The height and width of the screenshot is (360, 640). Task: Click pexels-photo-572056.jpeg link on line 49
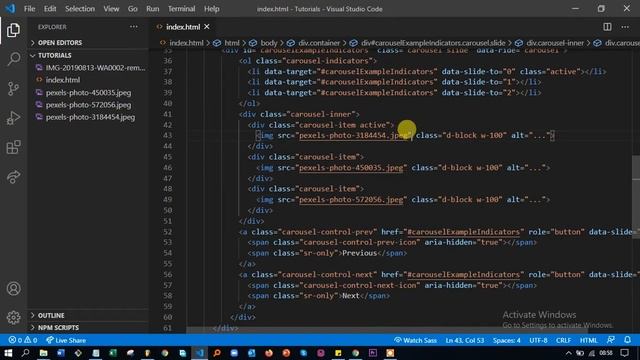(351, 200)
